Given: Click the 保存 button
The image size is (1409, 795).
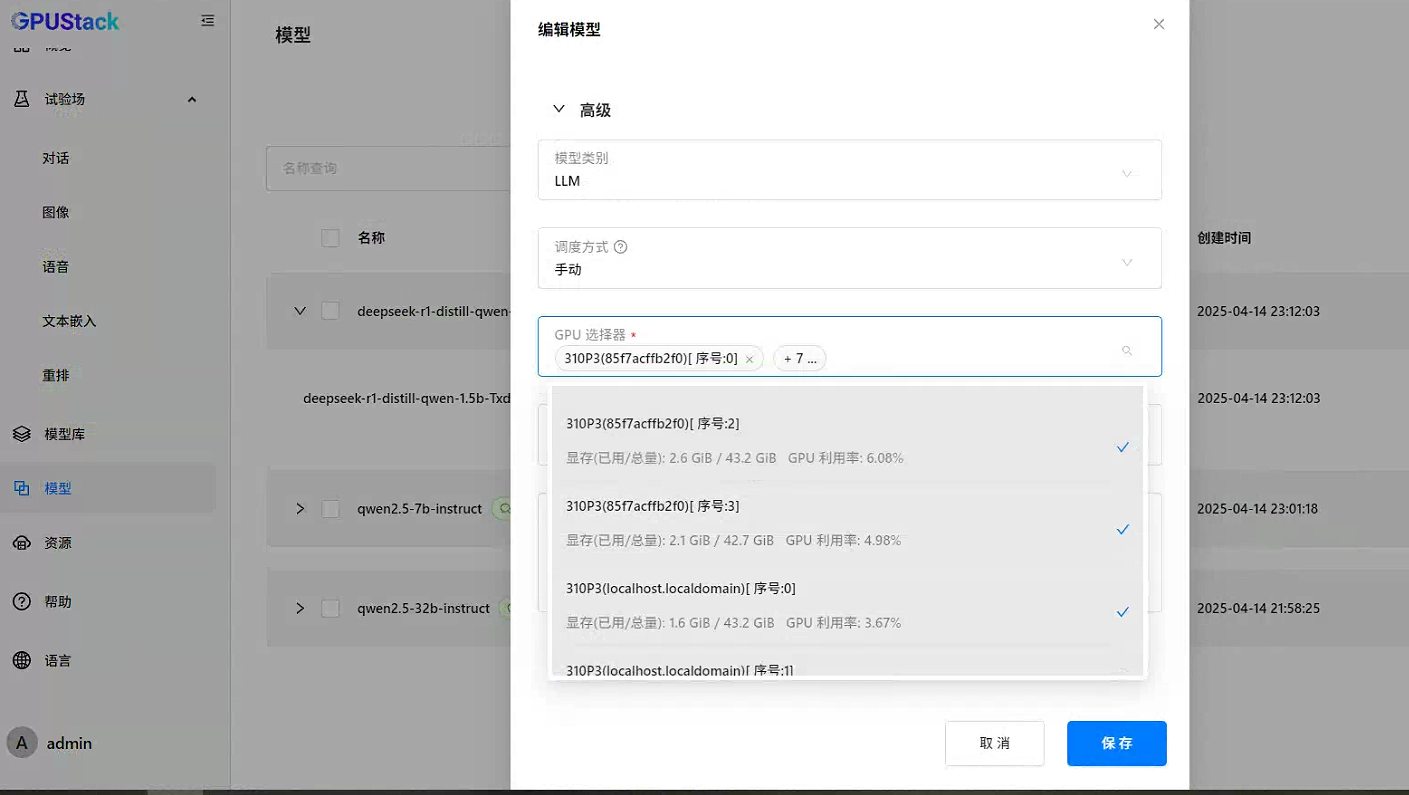Looking at the screenshot, I should point(1117,743).
